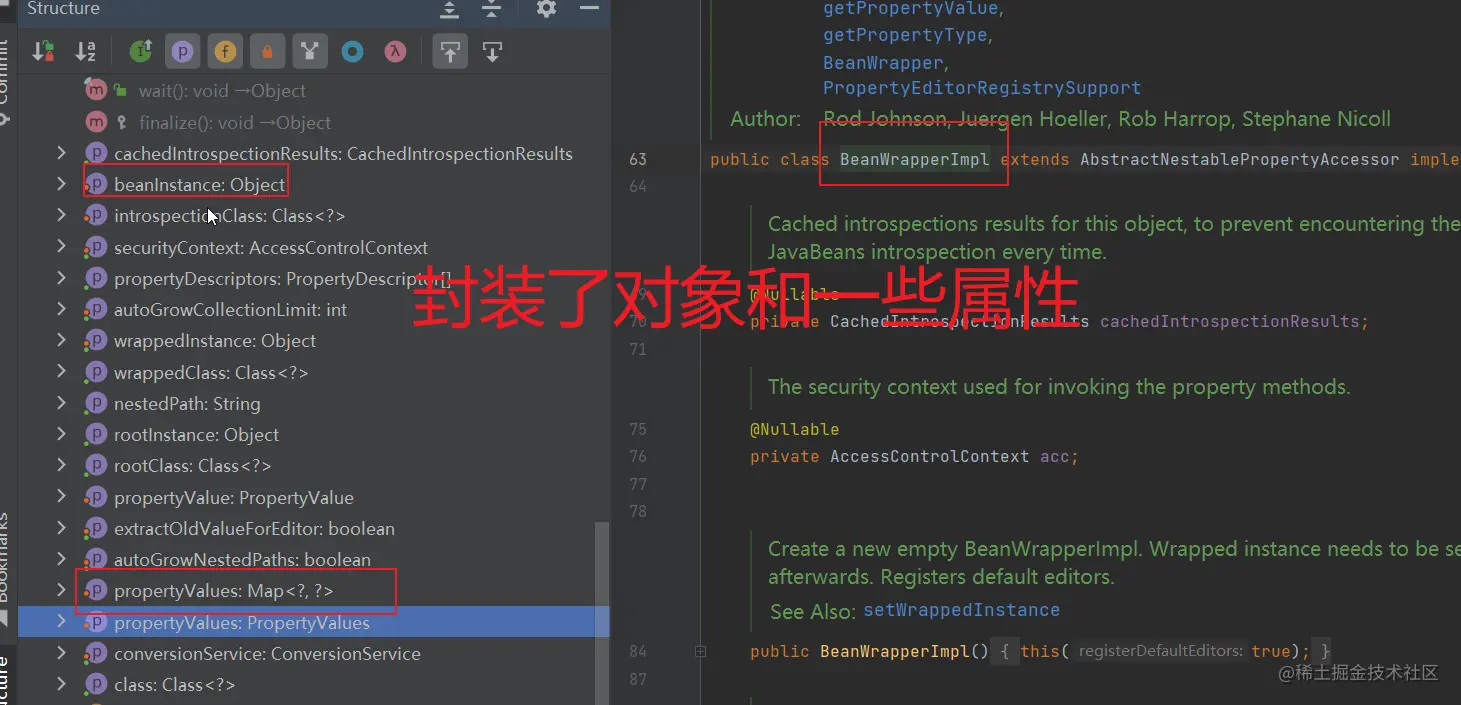Collapse all nodes using collapse icon
1461x705 pixels.
tap(490, 11)
